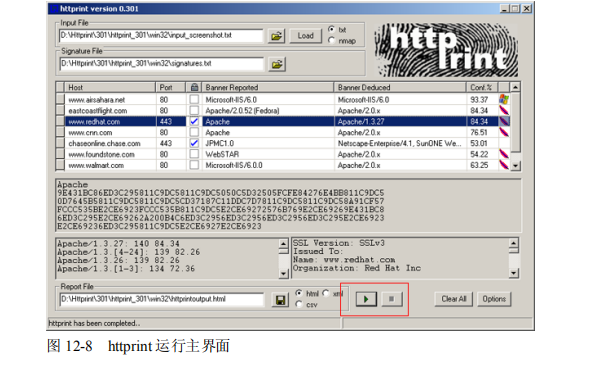
Task: Sort by the Host column header
Action: click(x=110, y=87)
